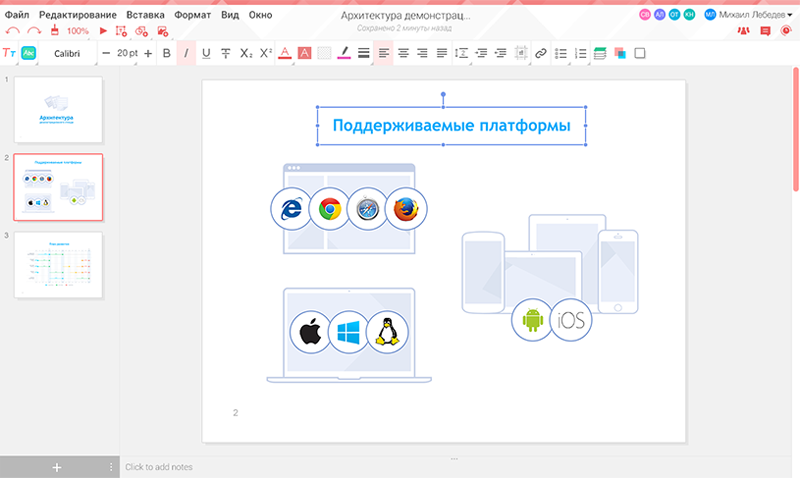
Task: Open the text highlight color picker
Action: 305,53
